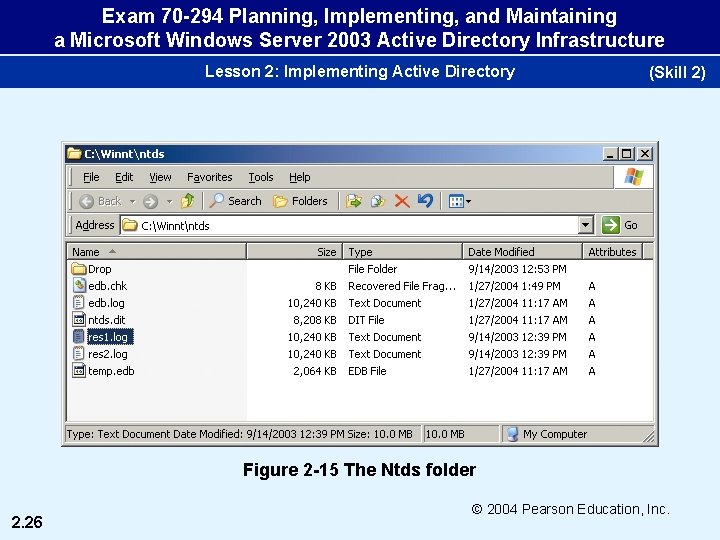Select the ntds.dit file name
Image resolution: width=720 pixels, height=540 pixels.
pos(107,320)
